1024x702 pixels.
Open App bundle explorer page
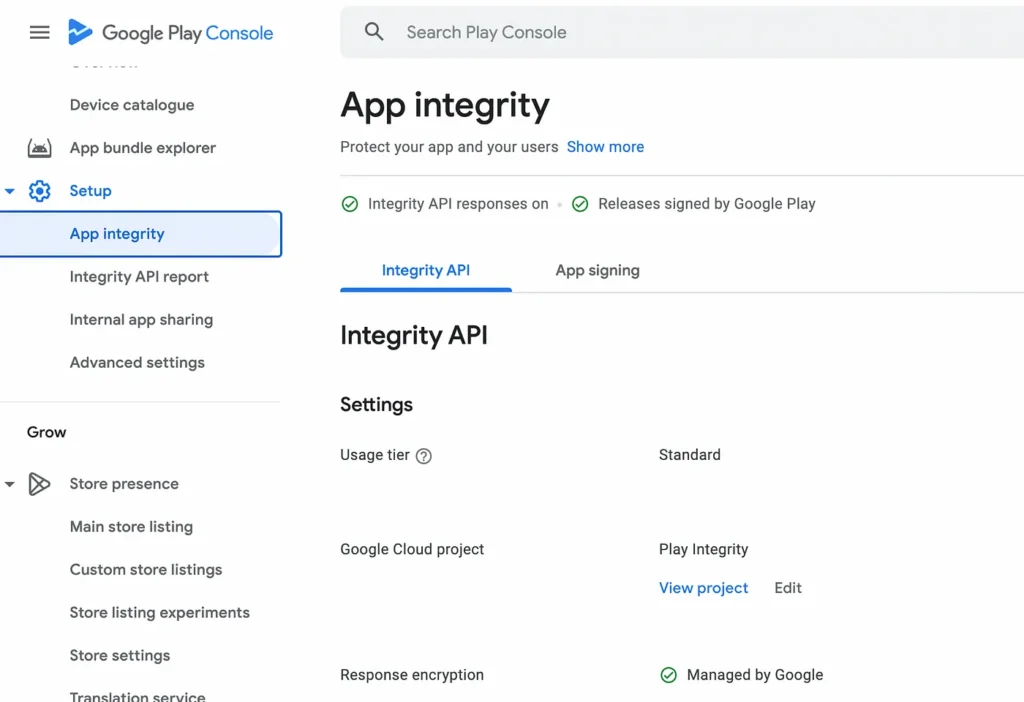pyautogui.click(x=143, y=148)
